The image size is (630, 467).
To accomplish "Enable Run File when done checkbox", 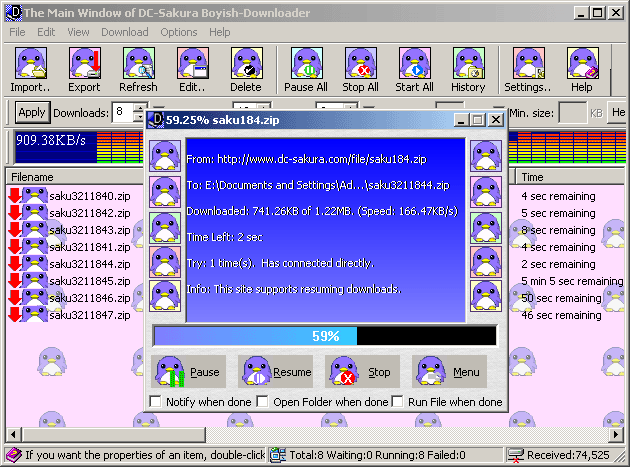I will point(397,401).
